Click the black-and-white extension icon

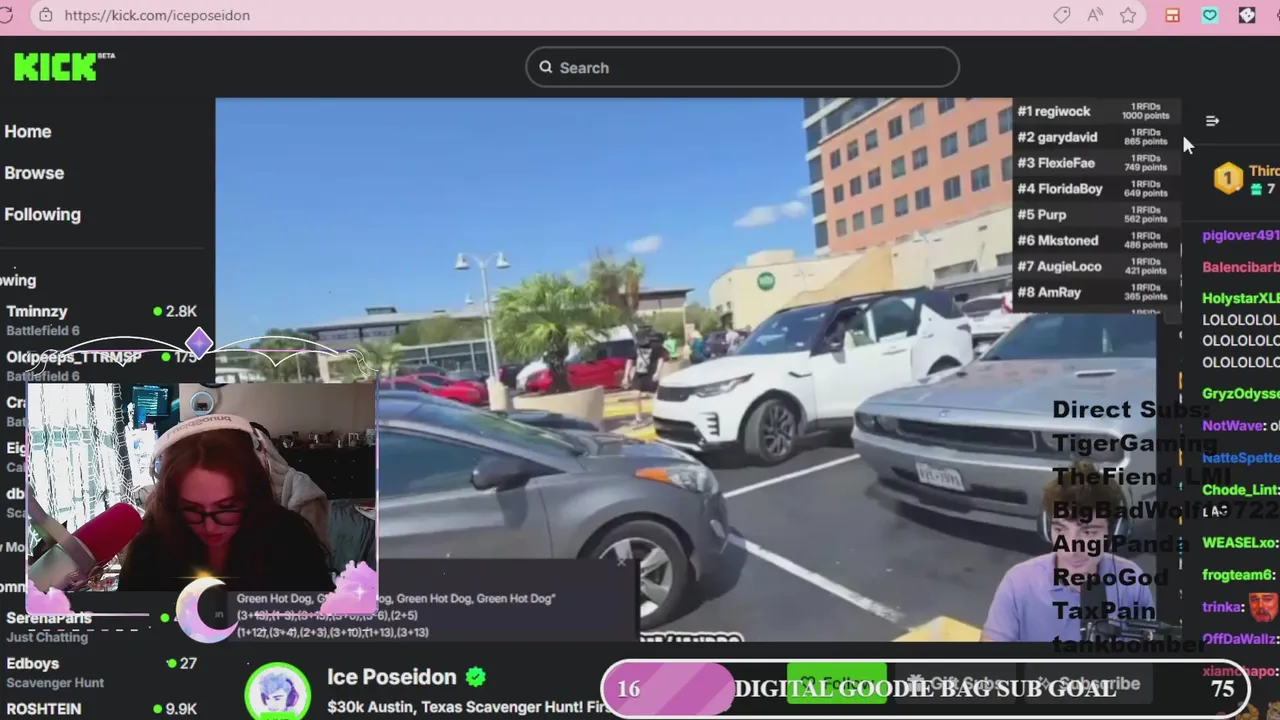(1247, 15)
